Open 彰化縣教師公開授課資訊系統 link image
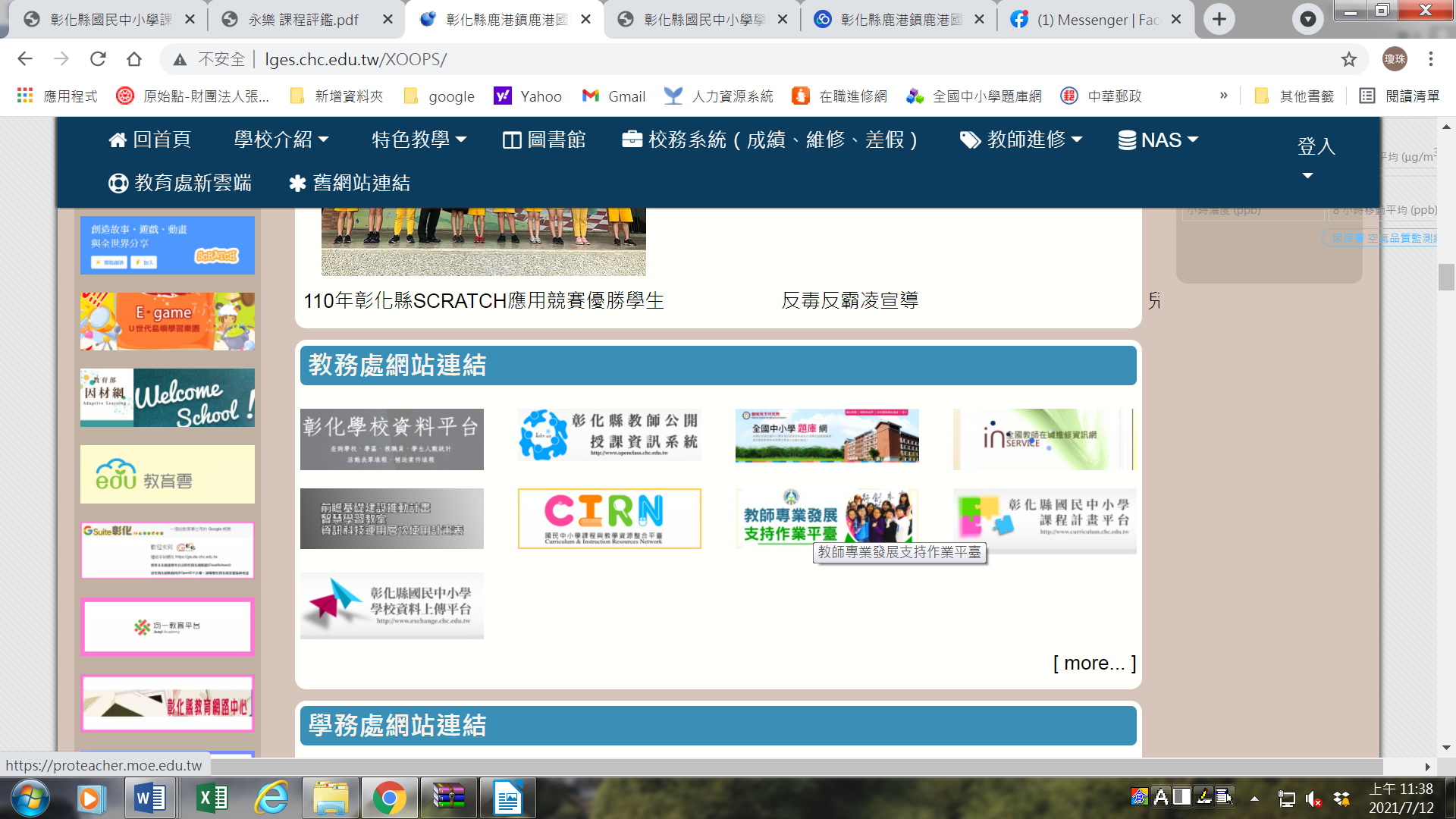 point(610,435)
